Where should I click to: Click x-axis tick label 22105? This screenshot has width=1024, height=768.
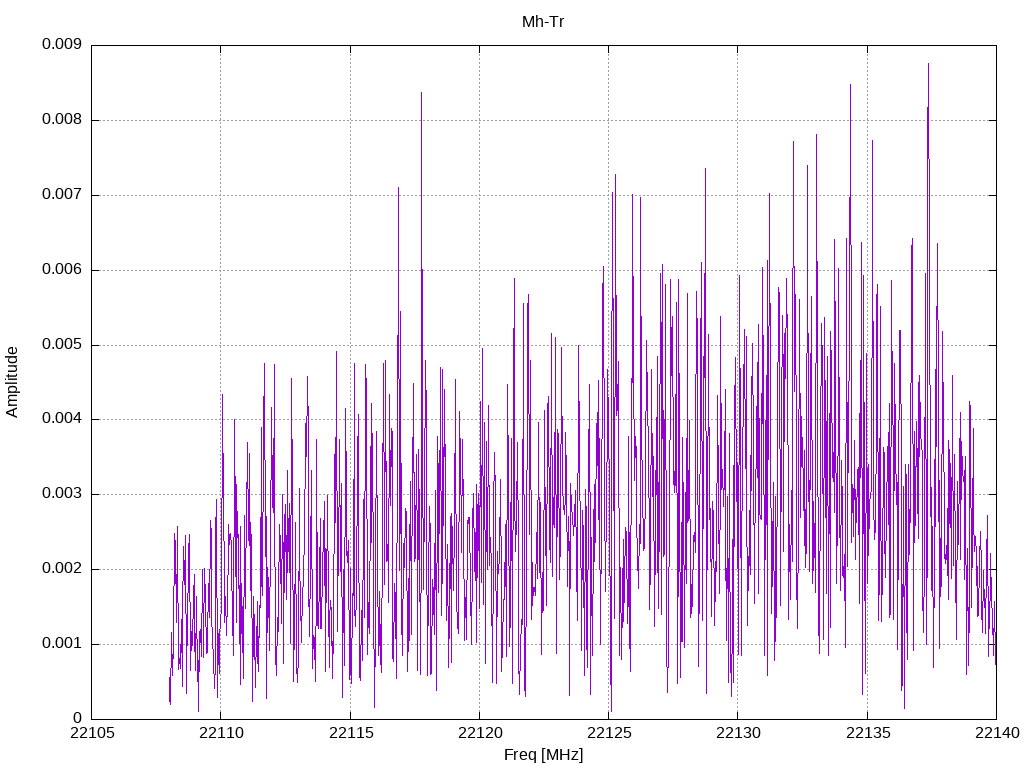point(92,733)
